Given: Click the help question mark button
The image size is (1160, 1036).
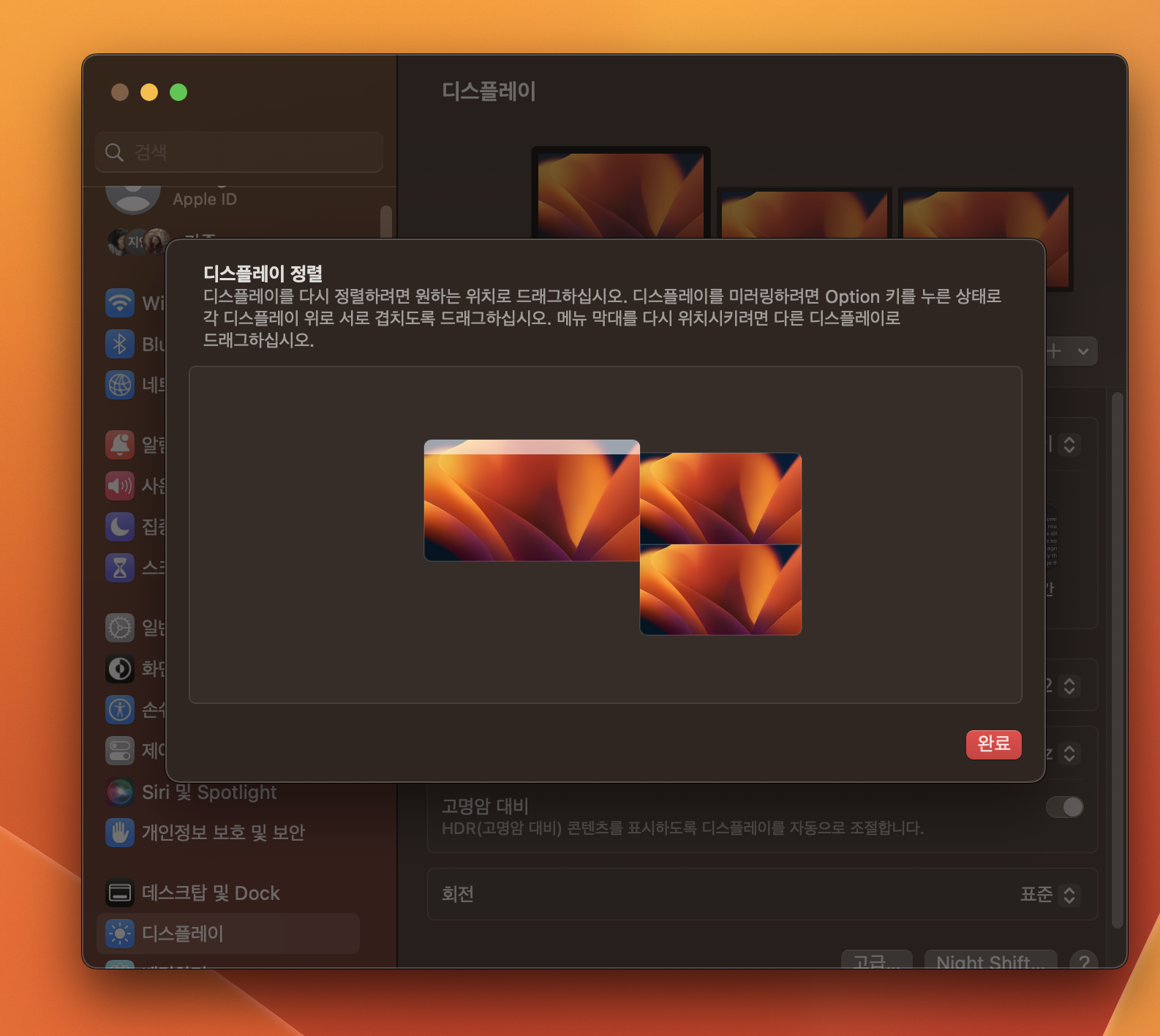Looking at the screenshot, I should [x=1084, y=960].
